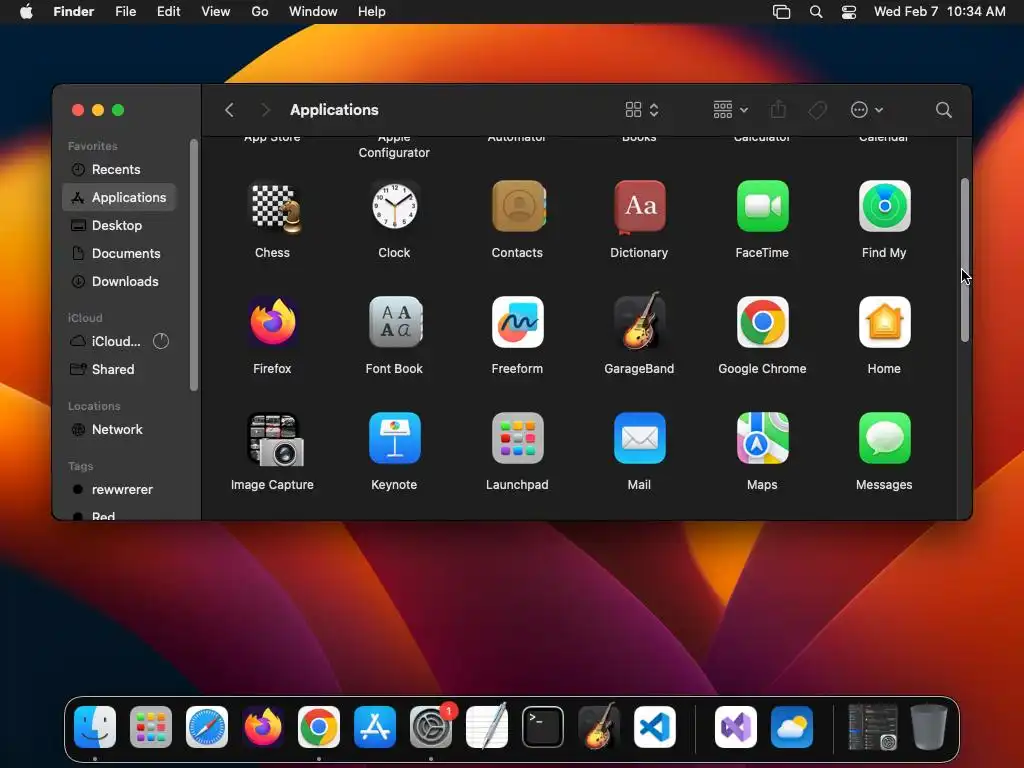This screenshot has width=1024, height=768.
Task: Click the Stage Manager menu bar icon
Action: pyautogui.click(x=781, y=11)
